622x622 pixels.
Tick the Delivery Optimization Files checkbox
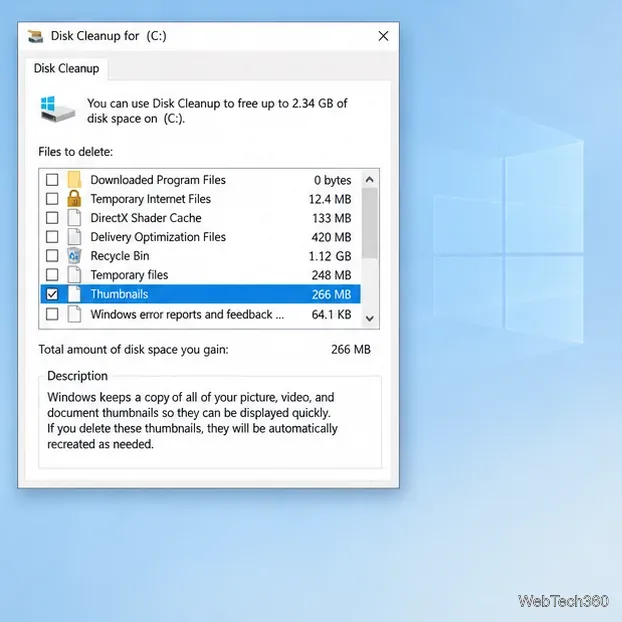click(52, 237)
